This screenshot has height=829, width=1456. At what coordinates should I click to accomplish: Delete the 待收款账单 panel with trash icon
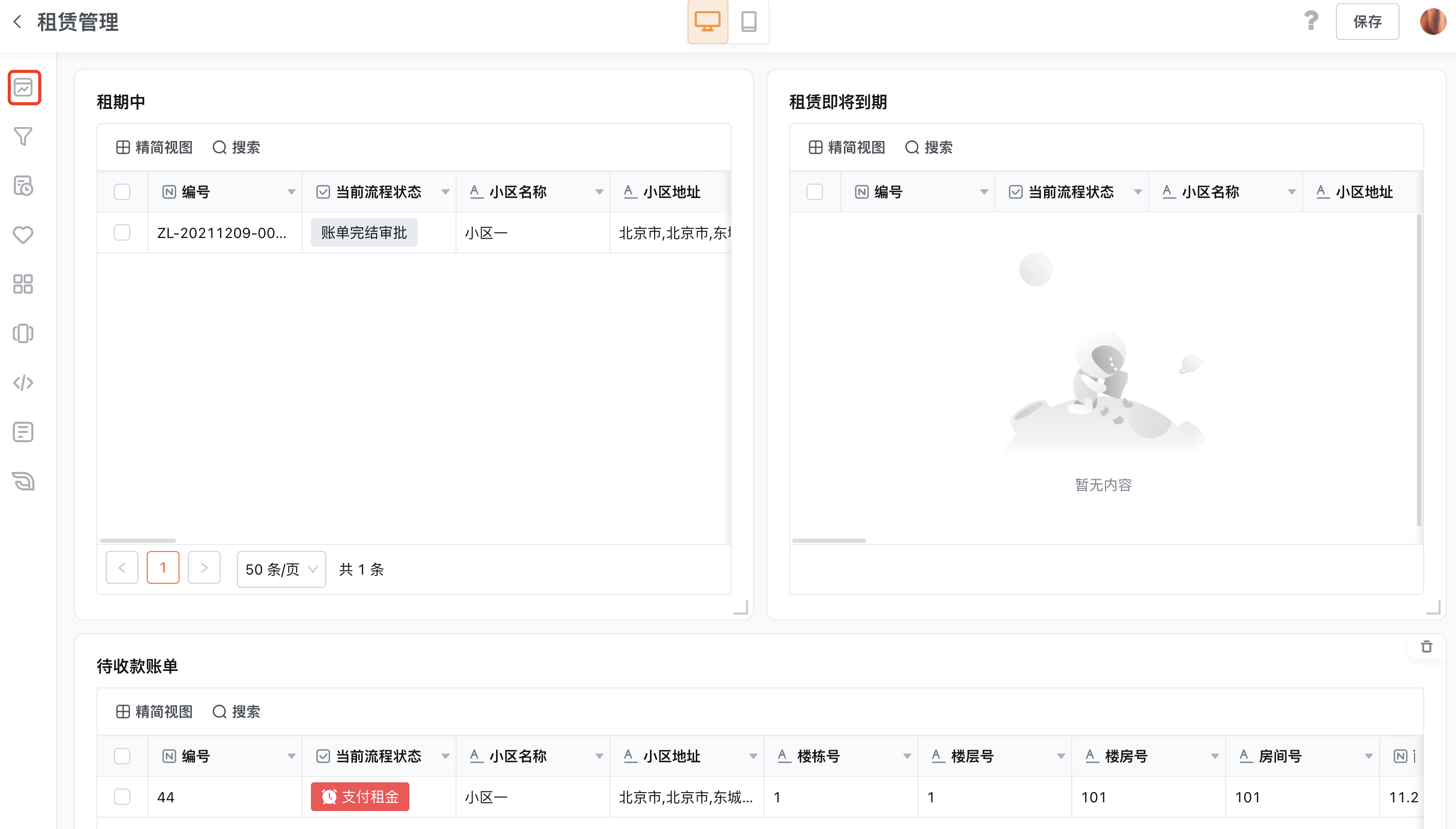tap(1426, 647)
